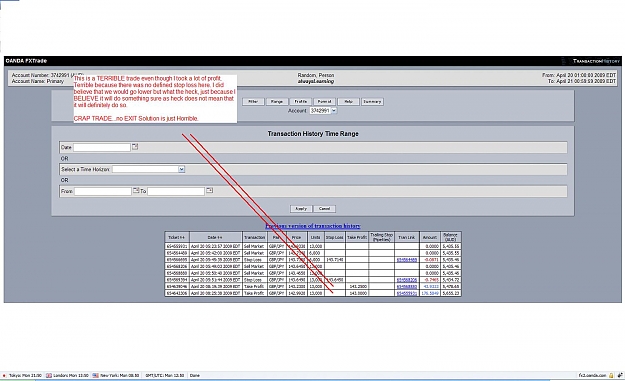Click fx2.oanda.com in status bar
The image size is (625, 381).
pos(592,375)
